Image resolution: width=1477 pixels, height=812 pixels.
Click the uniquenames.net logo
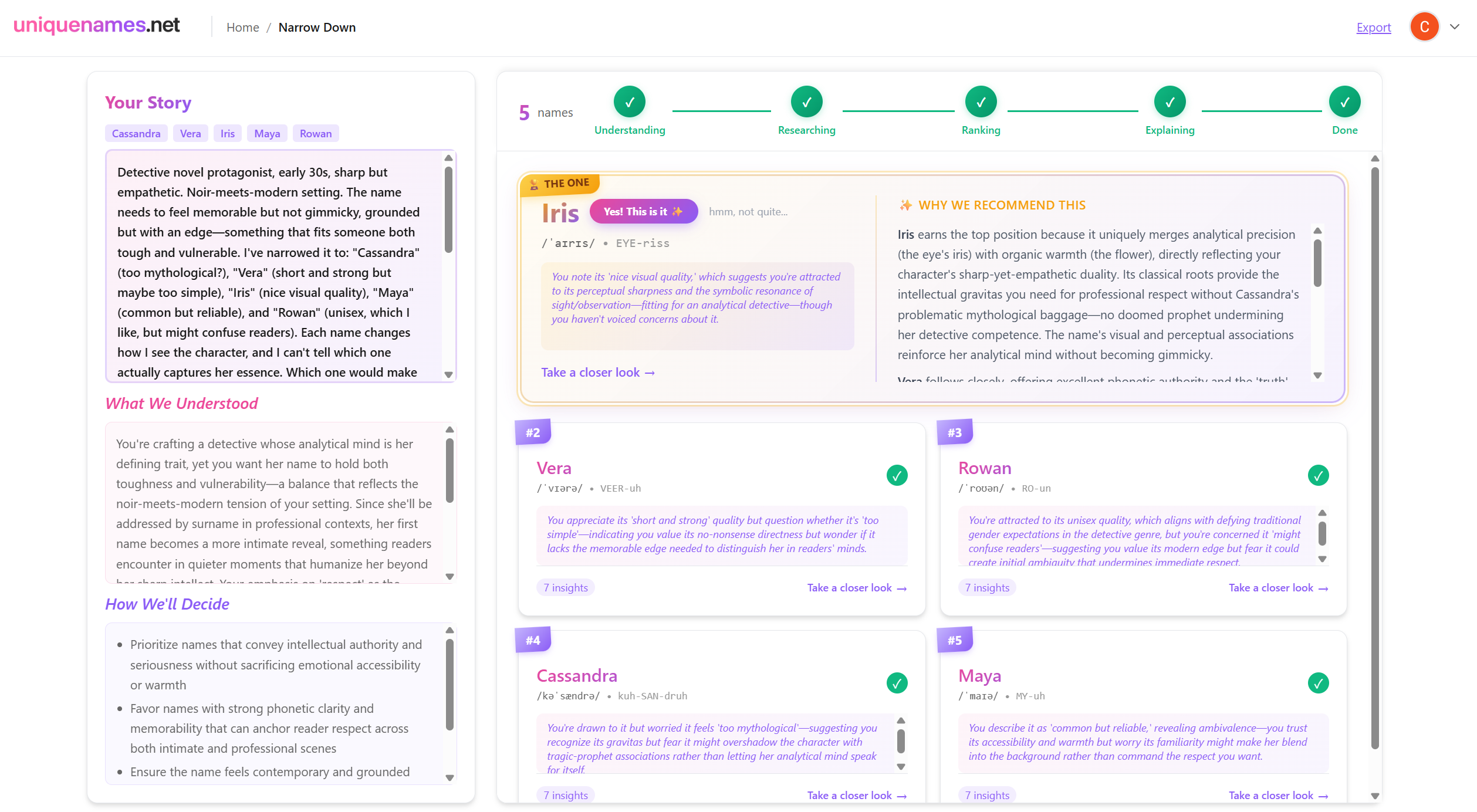coord(97,25)
